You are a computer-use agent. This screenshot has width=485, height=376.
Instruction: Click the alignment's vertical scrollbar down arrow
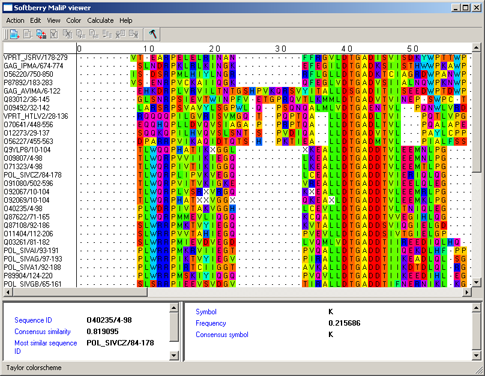(476, 282)
